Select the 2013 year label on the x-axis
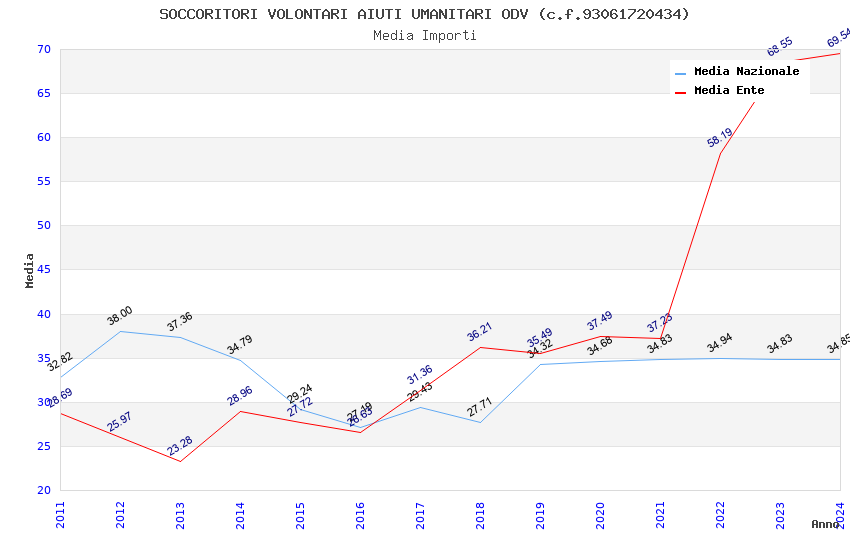850x550 pixels. click(180, 515)
